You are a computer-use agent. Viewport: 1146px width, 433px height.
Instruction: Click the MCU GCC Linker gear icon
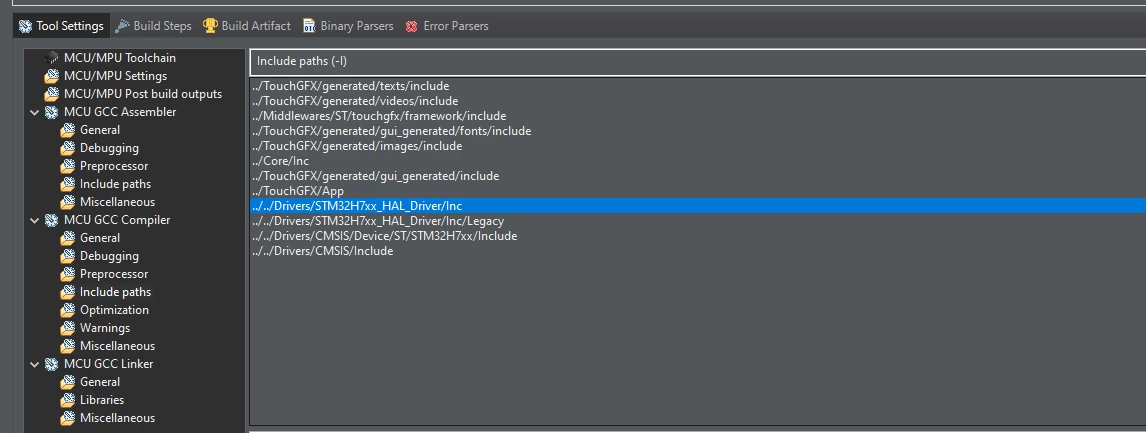pos(51,364)
